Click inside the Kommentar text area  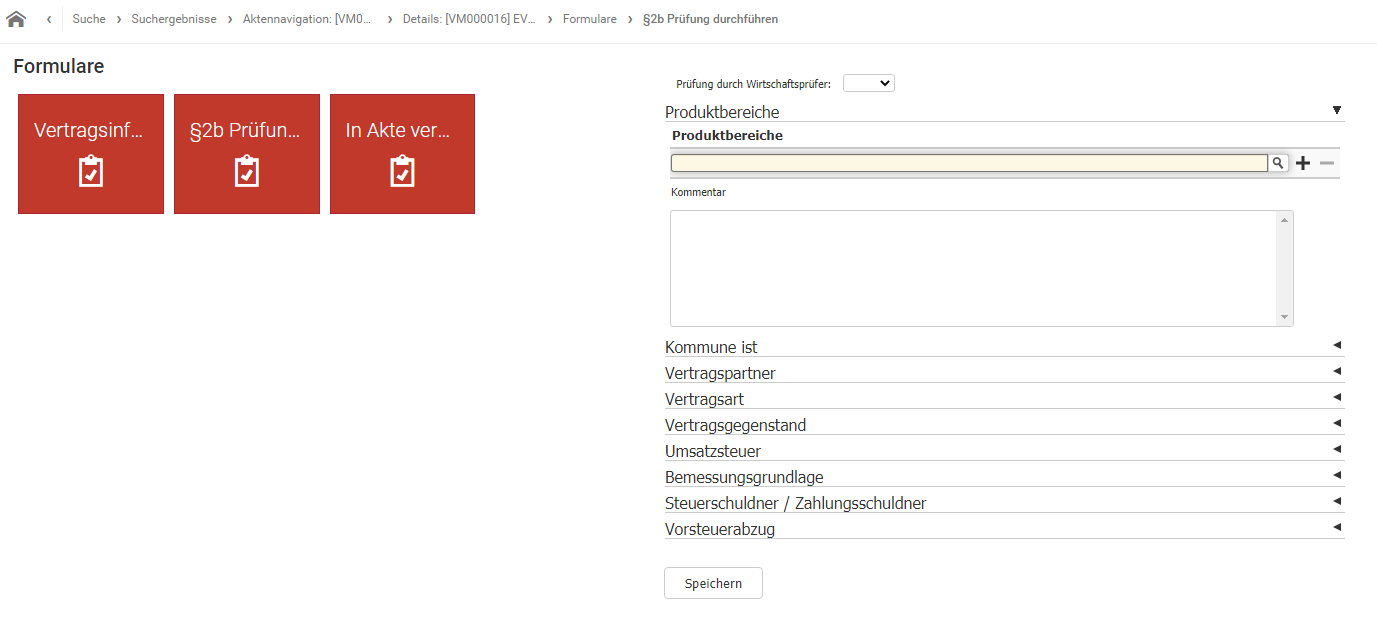pyautogui.click(x=972, y=268)
